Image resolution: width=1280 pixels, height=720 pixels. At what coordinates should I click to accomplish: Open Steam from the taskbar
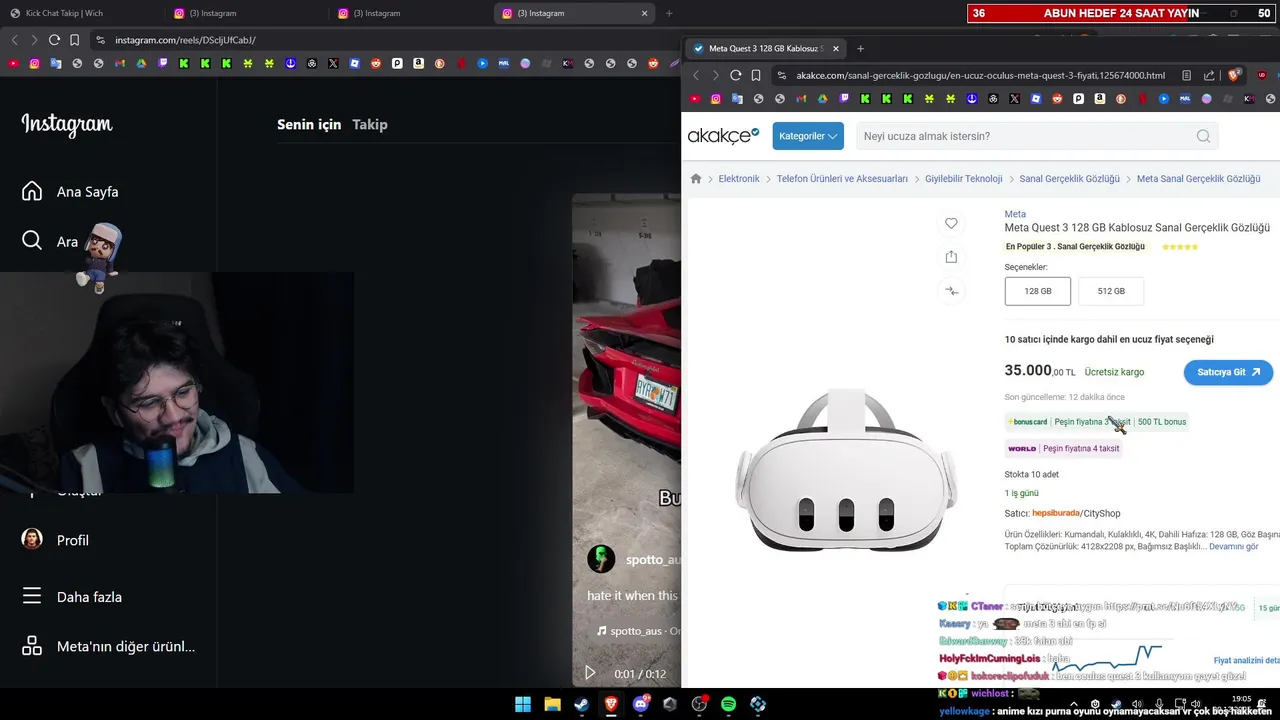click(581, 704)
